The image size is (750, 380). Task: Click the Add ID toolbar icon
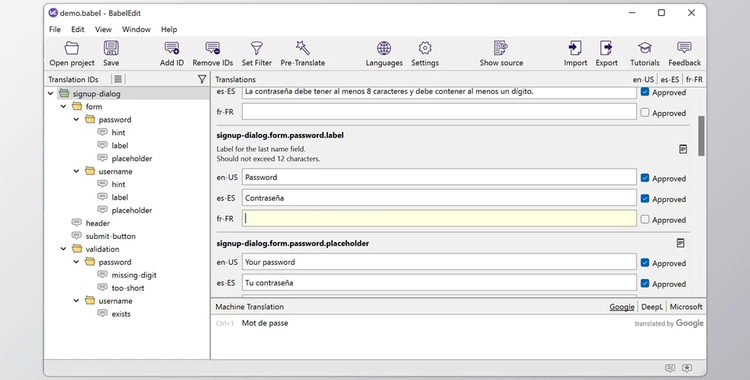(172, 48)
